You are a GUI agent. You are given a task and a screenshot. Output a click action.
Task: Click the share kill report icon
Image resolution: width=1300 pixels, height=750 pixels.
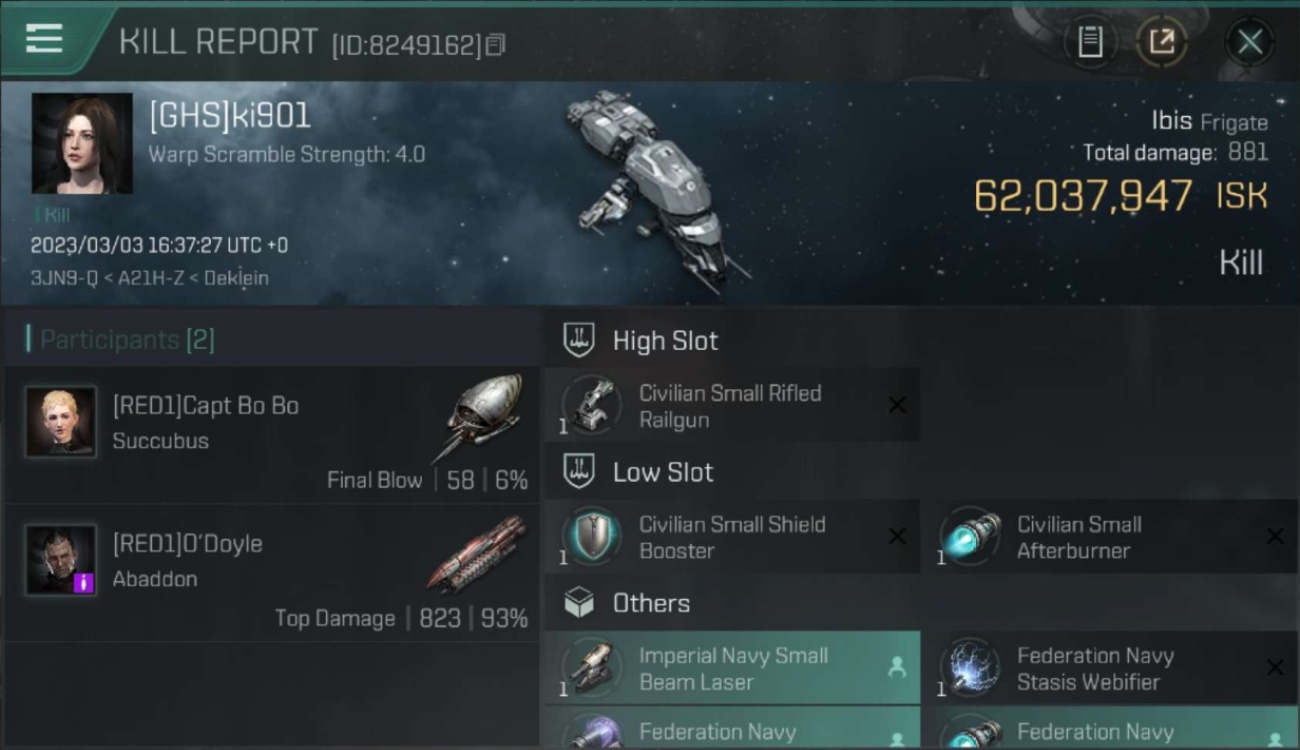[x=1161, y=42]
